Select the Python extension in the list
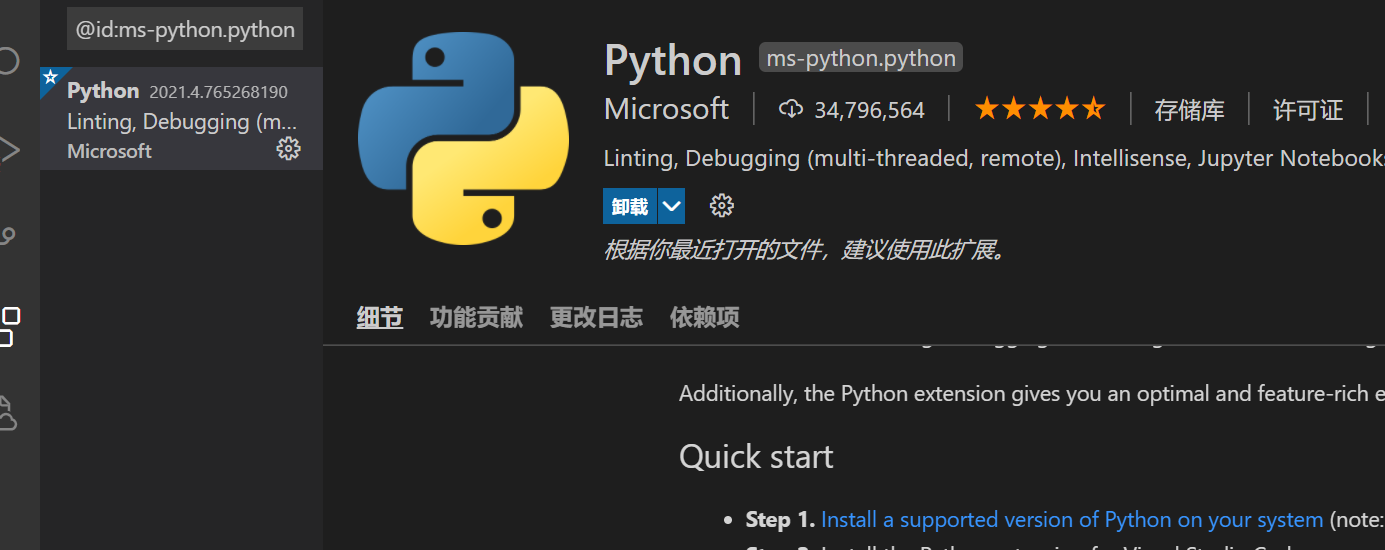Viewport: 1385px width, 550px height. coord(181,119)
